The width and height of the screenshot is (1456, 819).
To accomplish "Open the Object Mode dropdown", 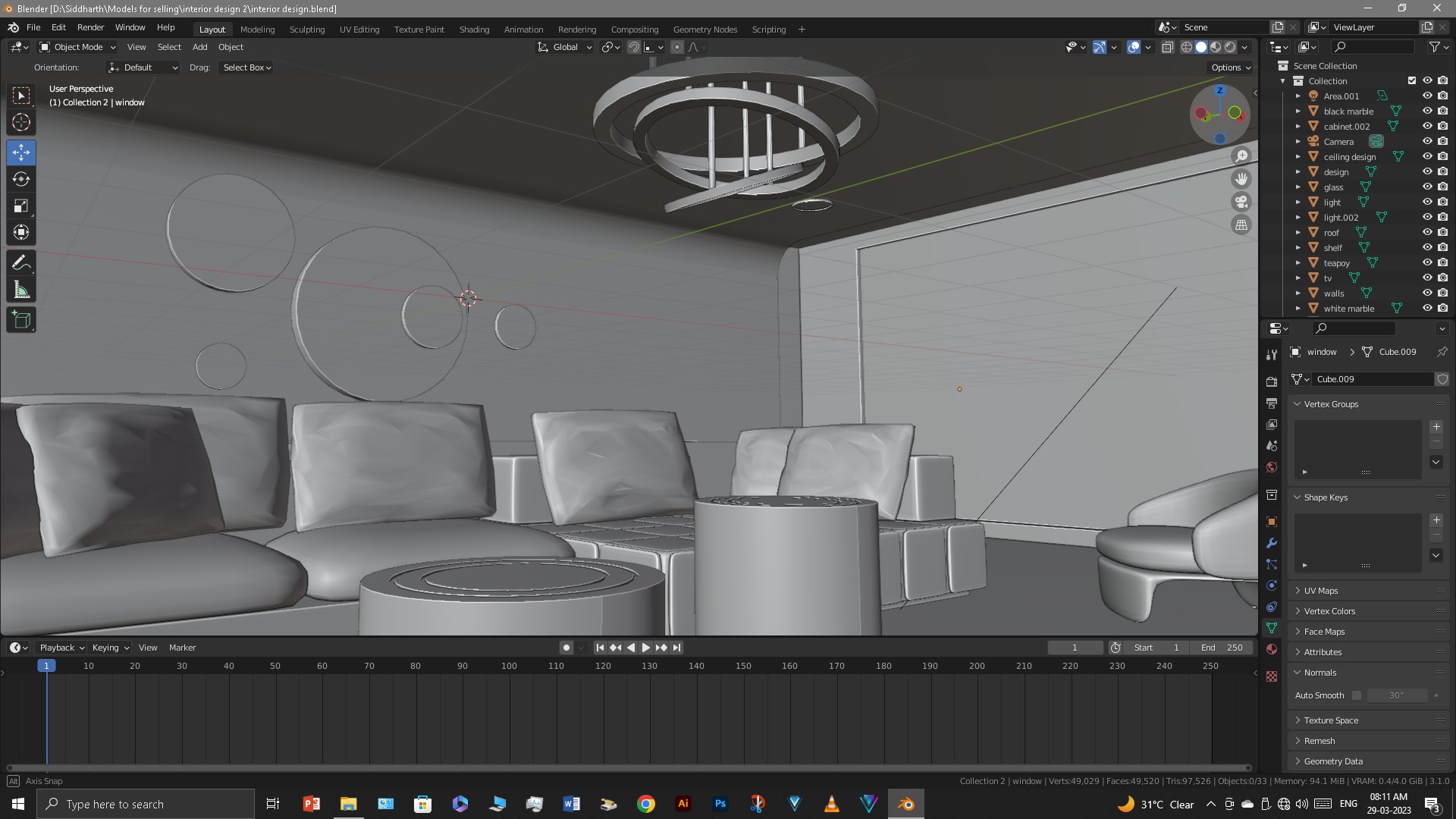I will click(78, 47).
